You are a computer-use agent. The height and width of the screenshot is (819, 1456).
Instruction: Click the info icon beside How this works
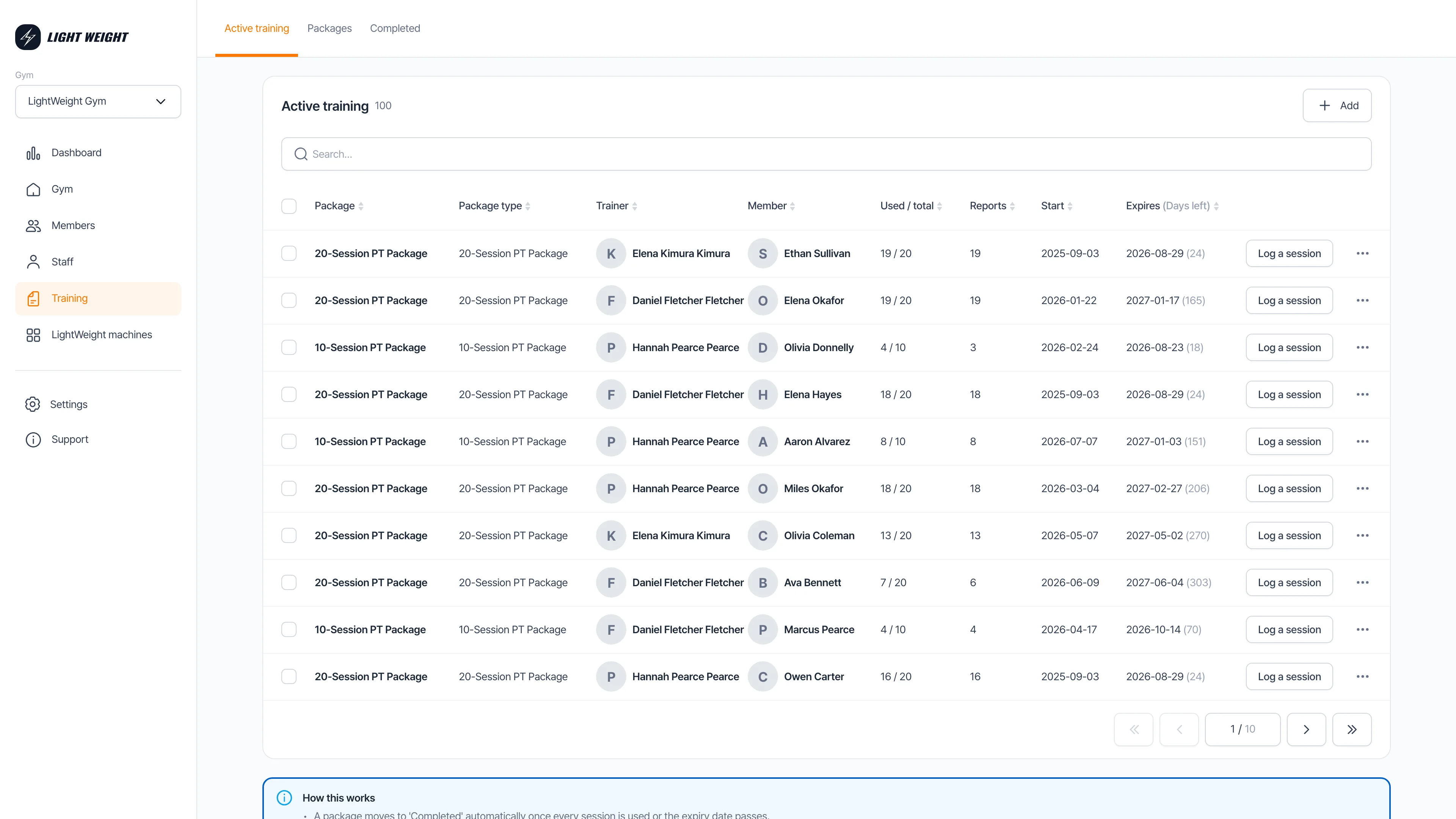(x=284, y=797)
